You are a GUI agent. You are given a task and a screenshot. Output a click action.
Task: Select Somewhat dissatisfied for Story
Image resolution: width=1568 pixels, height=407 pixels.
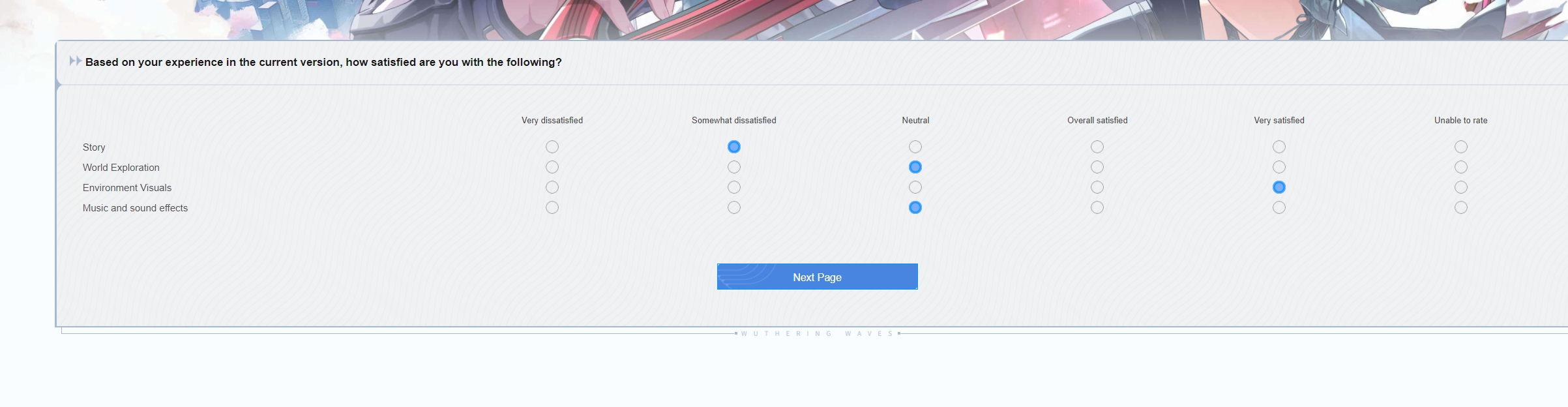[x=734, y=147]
